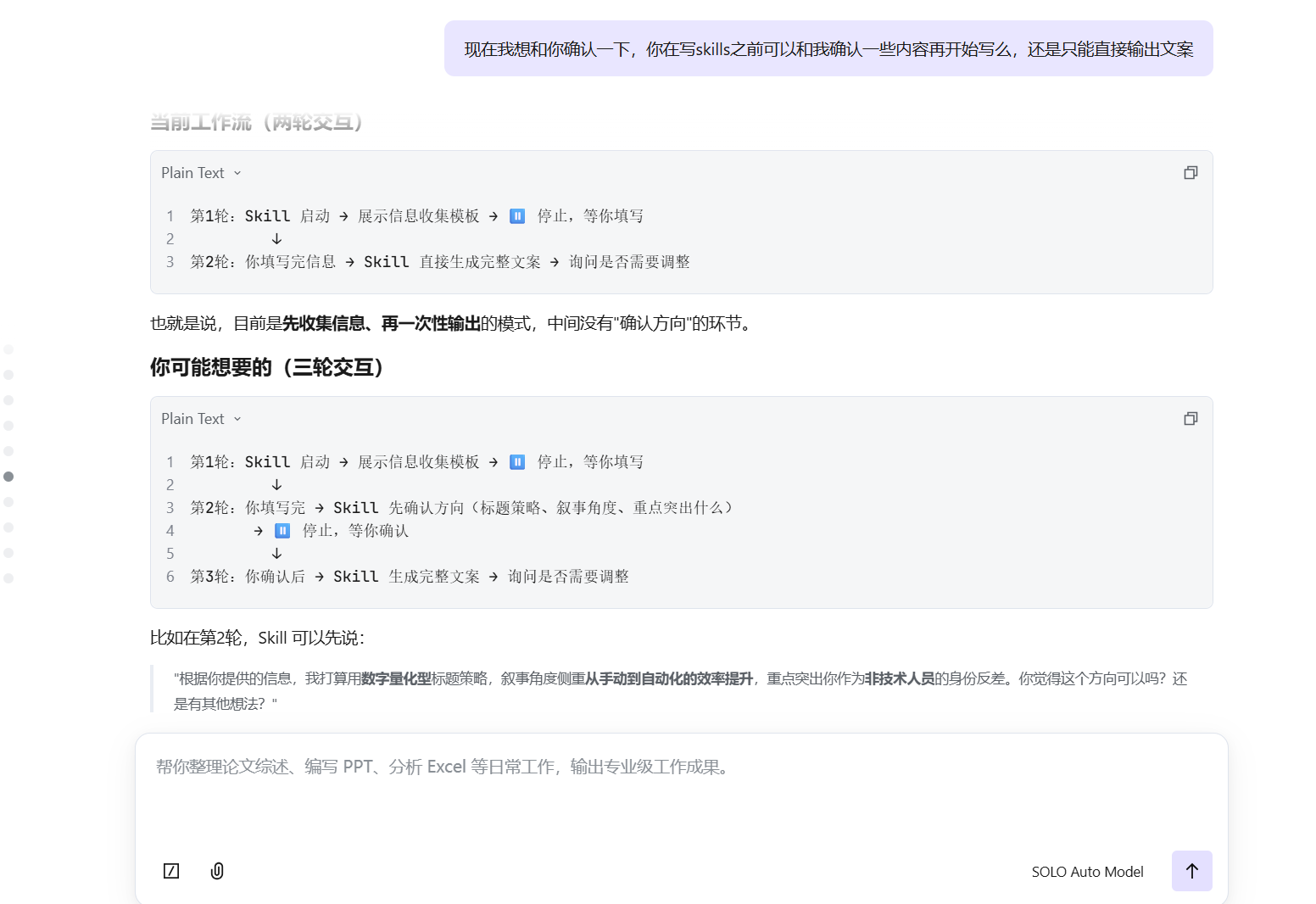1316x904 pixels.
Task: Click the outline dot directly above the highlighted one
Action: pos(8,451)
